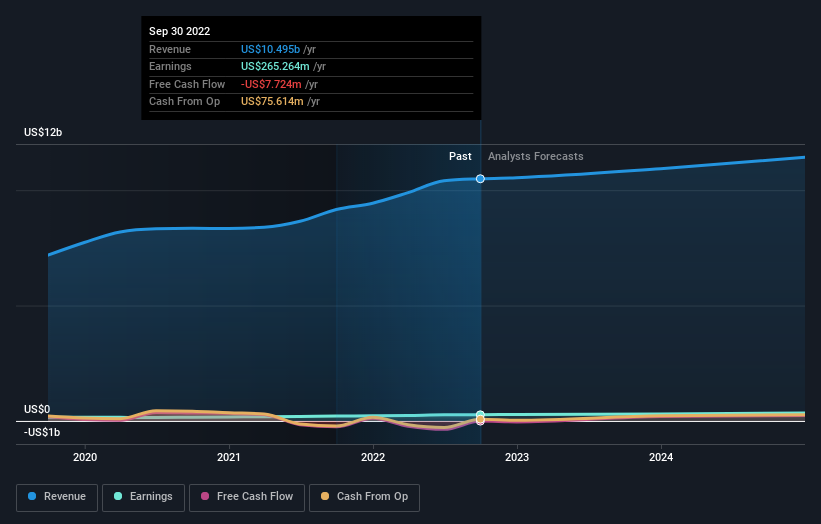
Task: Click the 2024 x-axis label
Action: coord(661,458)
